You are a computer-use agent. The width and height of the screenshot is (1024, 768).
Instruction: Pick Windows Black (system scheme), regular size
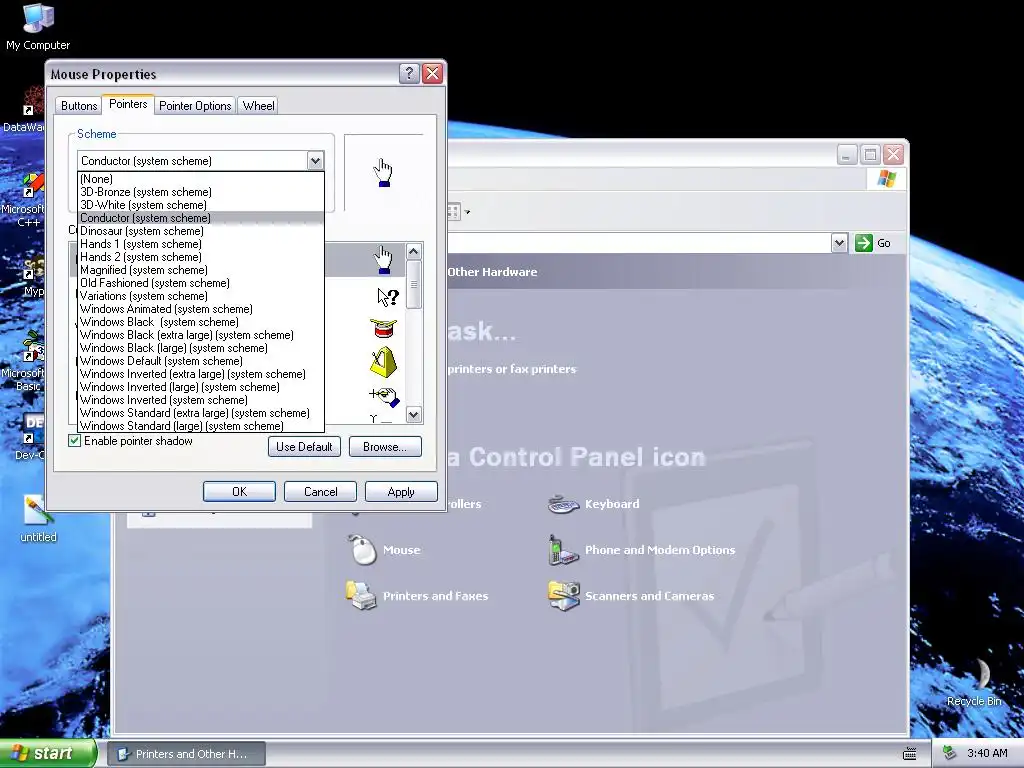pyautogui.click(x=200, y=322)
